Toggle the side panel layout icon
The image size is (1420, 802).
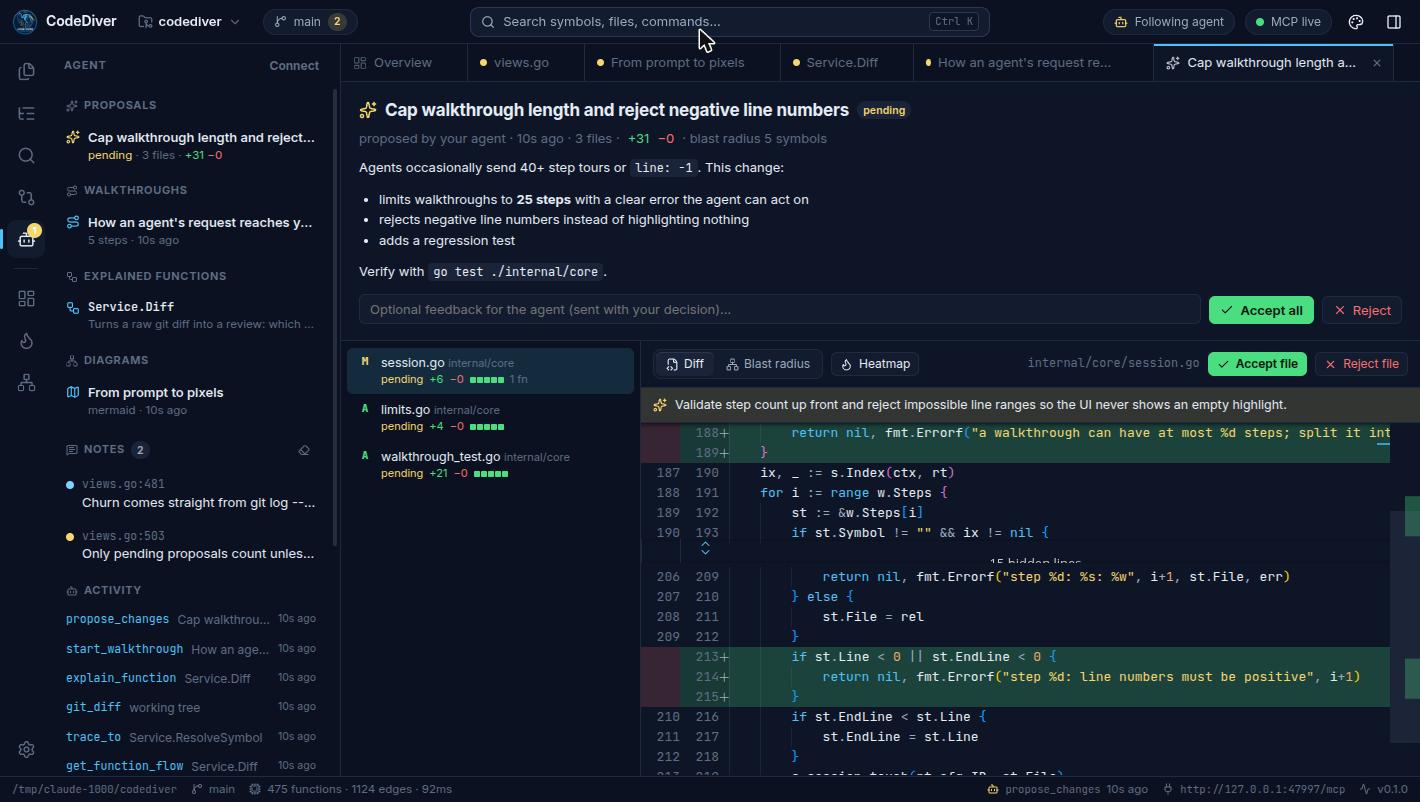click(x=1394, y=21)
